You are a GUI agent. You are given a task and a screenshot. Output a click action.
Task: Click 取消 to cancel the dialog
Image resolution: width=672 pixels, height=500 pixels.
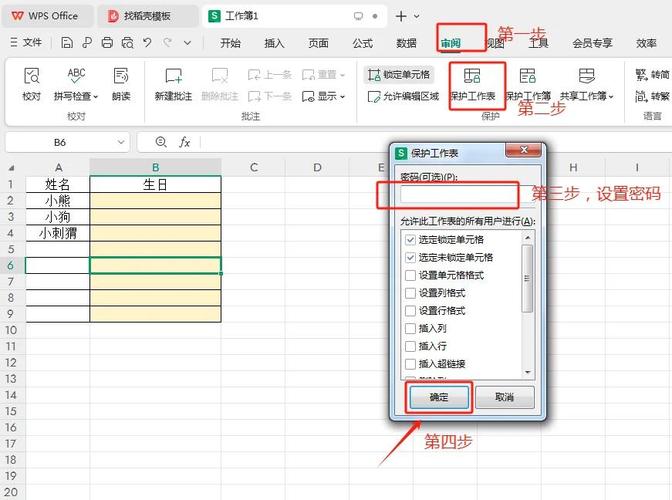[x=505, y=397]
